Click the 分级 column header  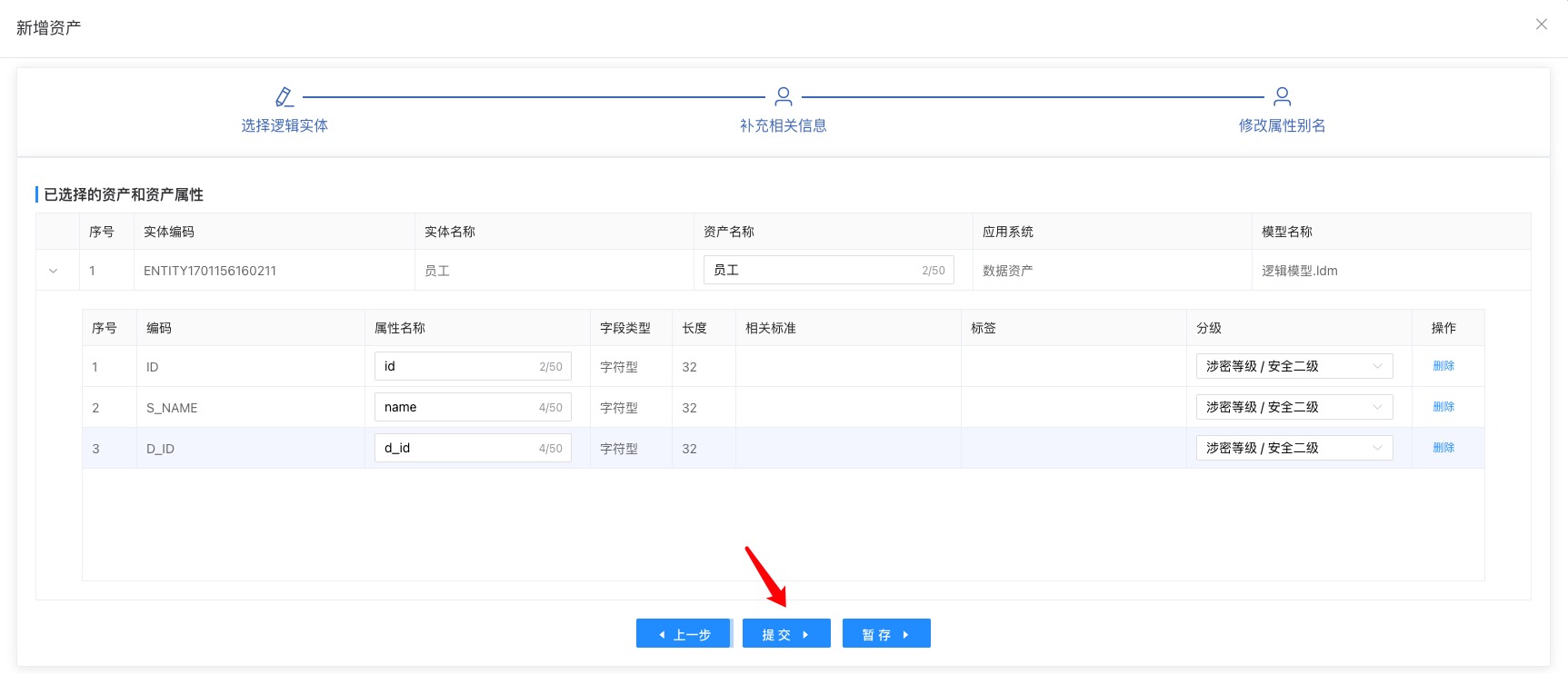point(1209,328)
